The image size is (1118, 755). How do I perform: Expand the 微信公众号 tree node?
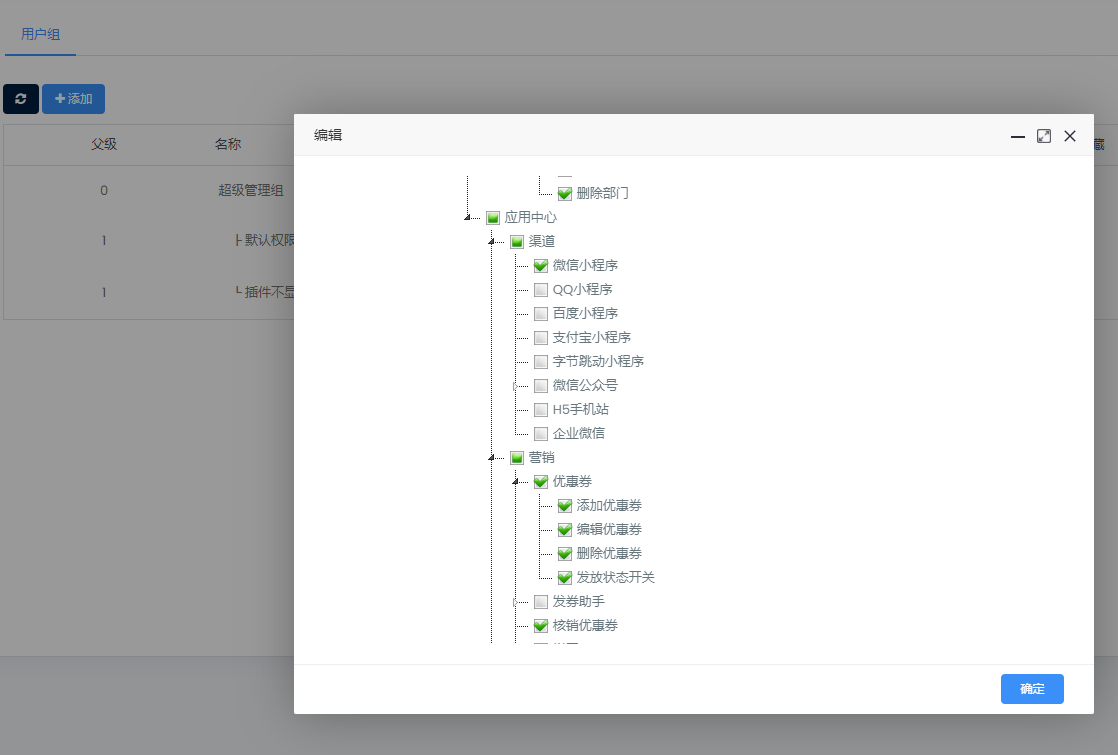pos(515,386)
